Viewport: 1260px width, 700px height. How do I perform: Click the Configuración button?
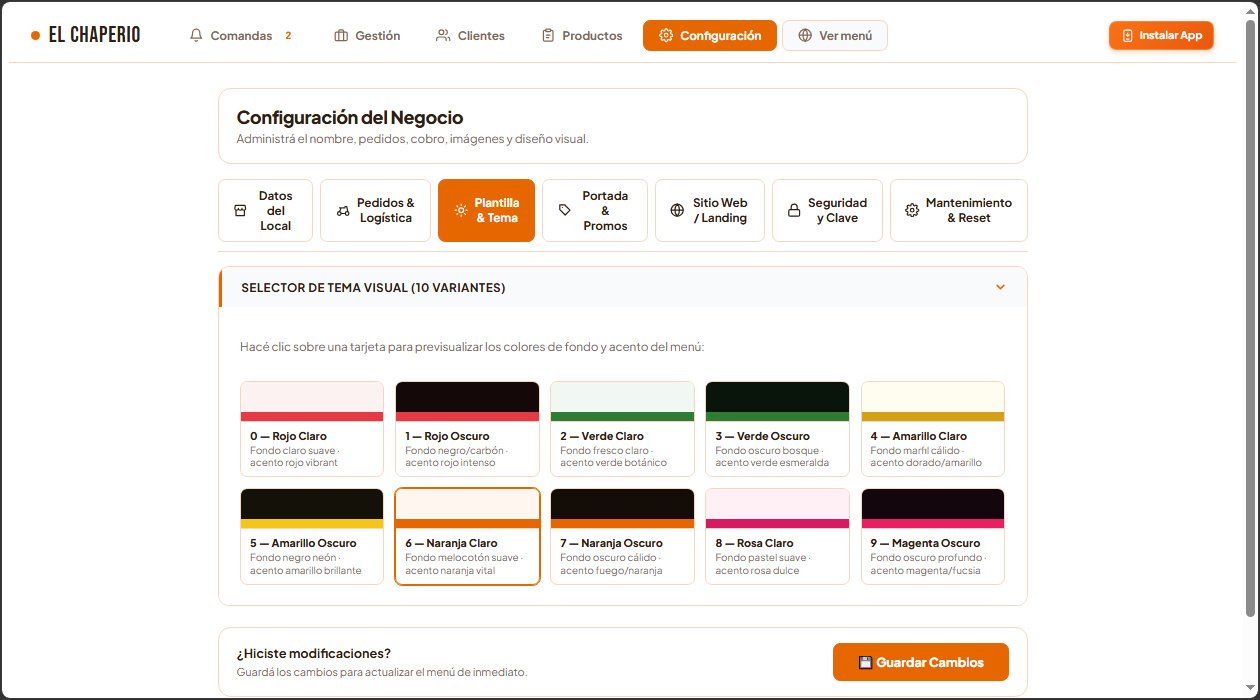pos(710,35)
